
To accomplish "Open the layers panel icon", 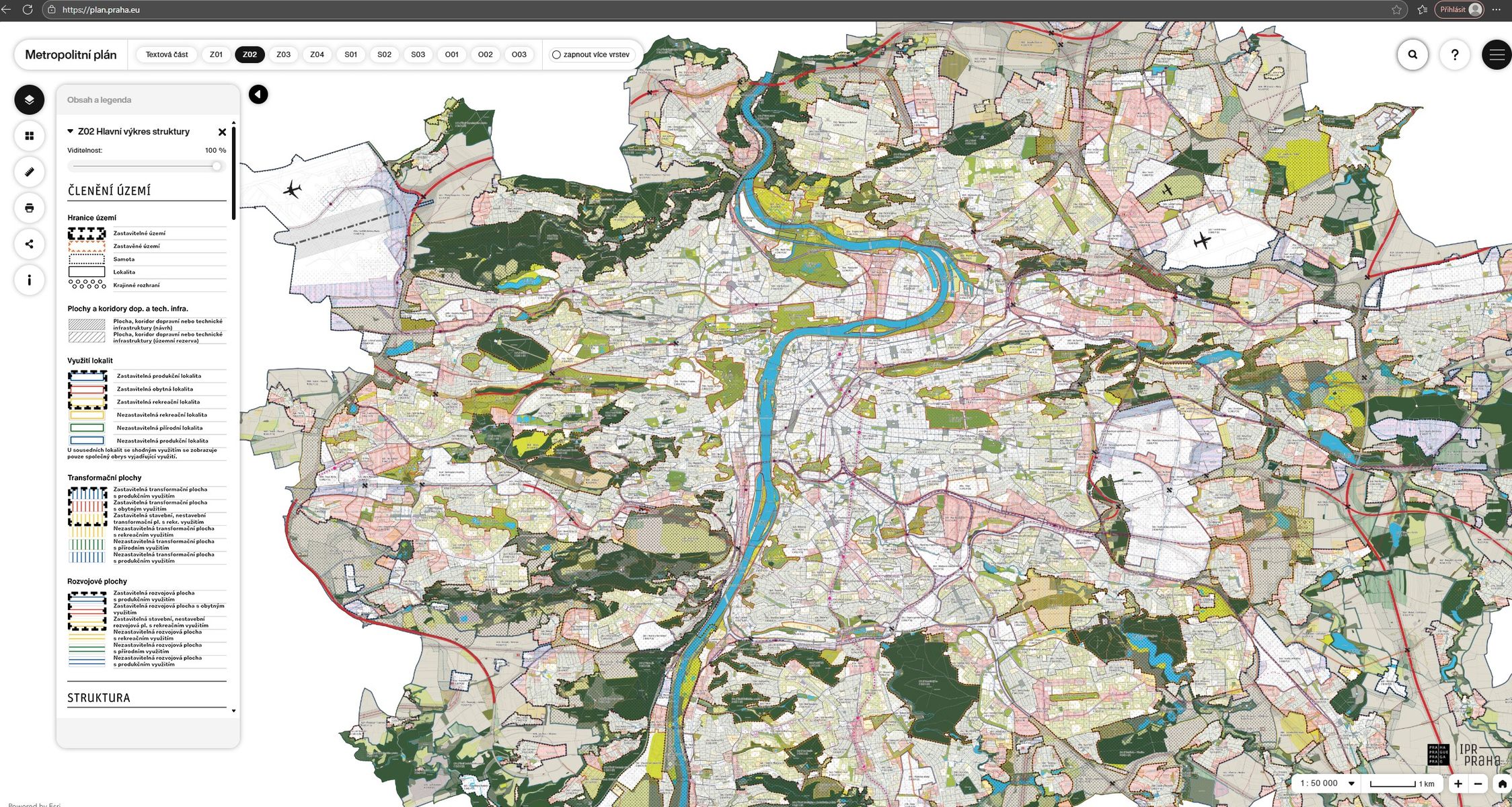I will coord(29,100).
